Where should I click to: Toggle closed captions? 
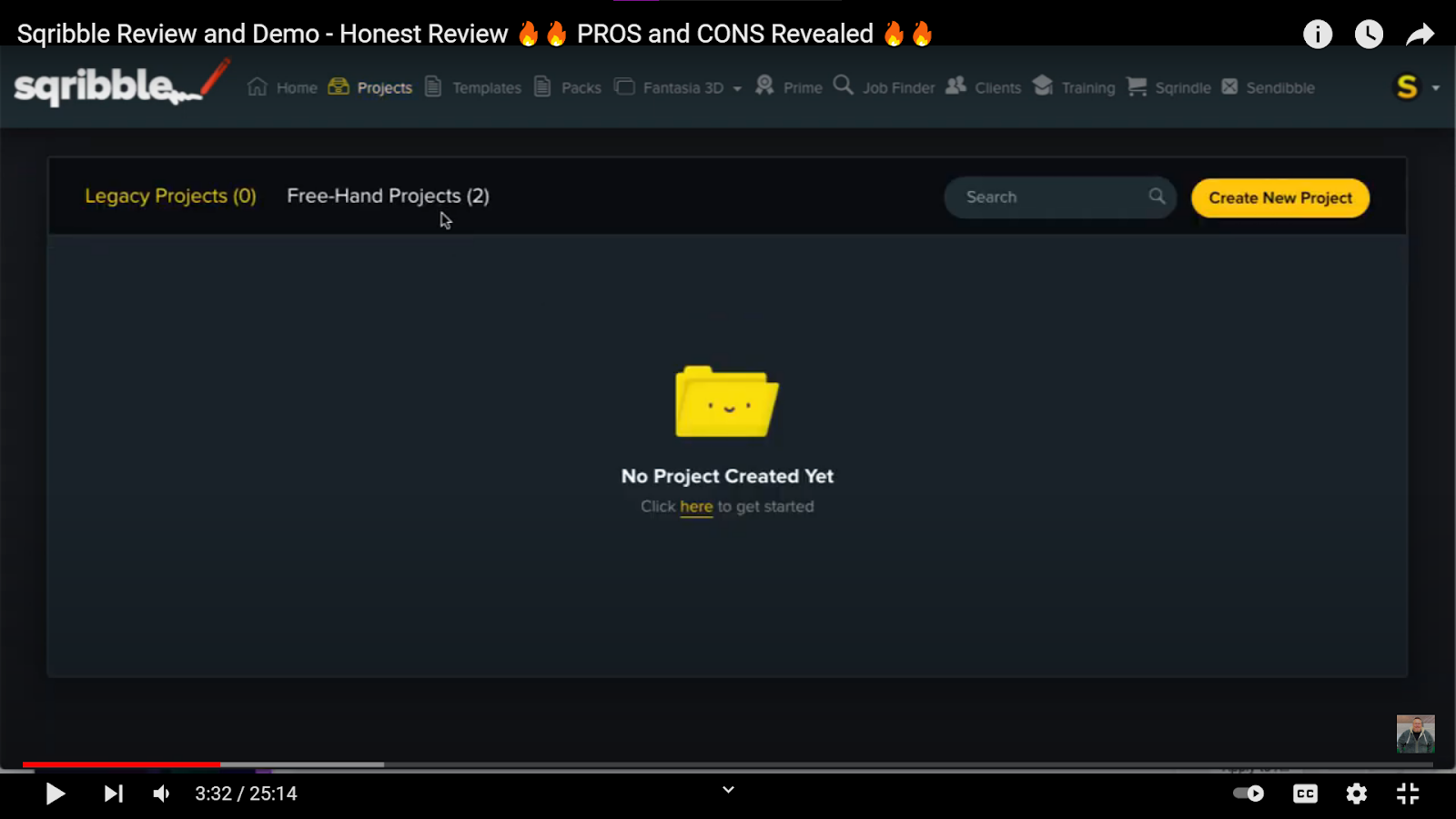tap(1305, 794)
